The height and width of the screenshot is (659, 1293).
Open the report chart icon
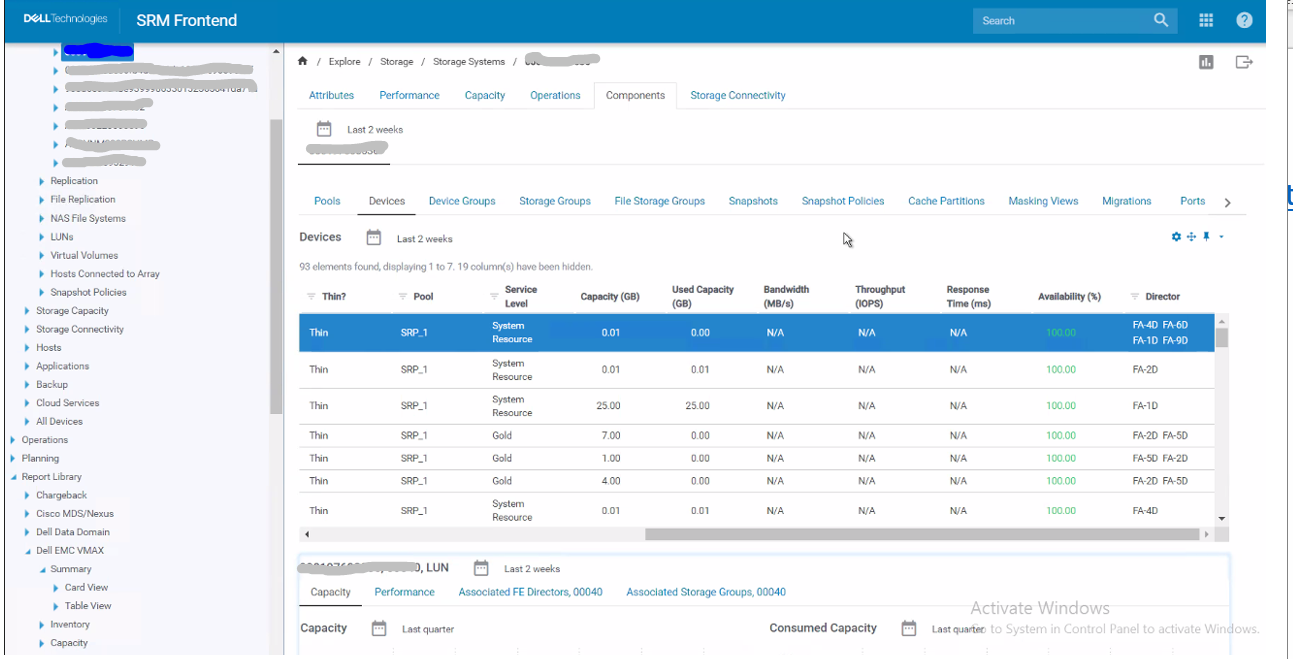[1206, 62]
